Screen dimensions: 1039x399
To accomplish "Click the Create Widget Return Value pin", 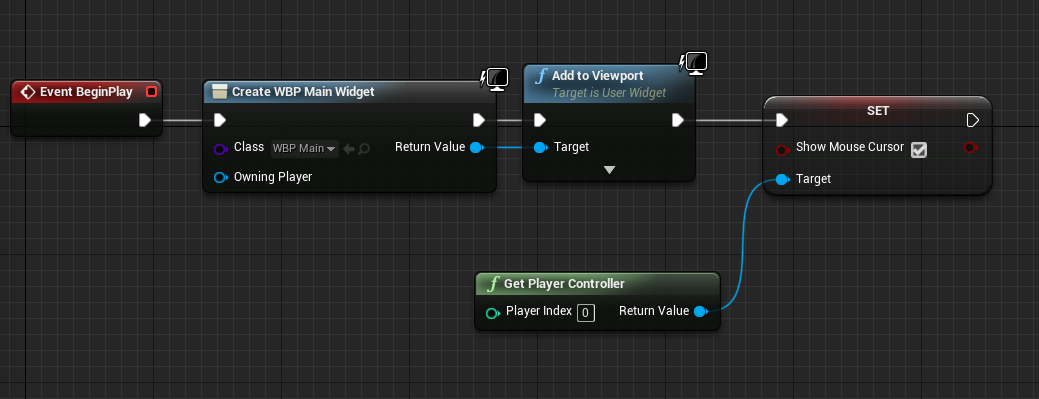I will tap(476, 147).
